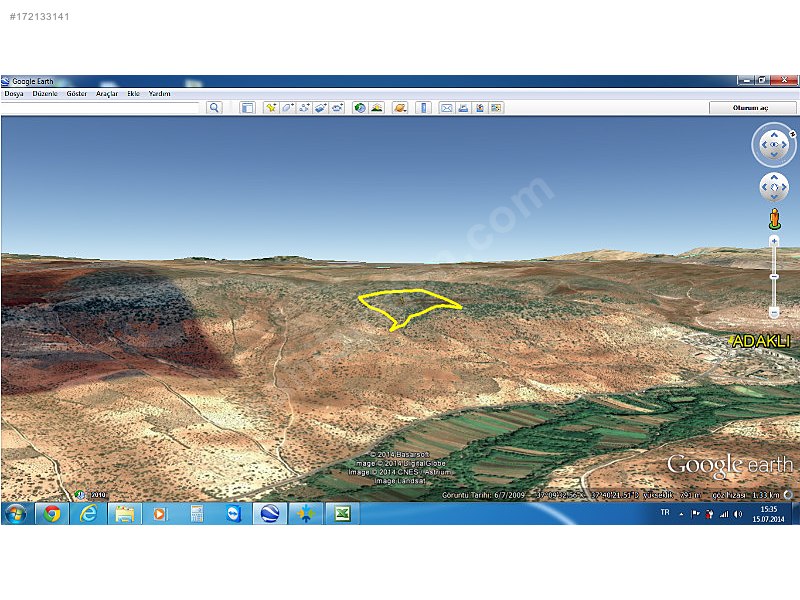Viewport: 800px width, 600px height.
Task: Click the print icon in toolbar
Action: coord(463,108)
